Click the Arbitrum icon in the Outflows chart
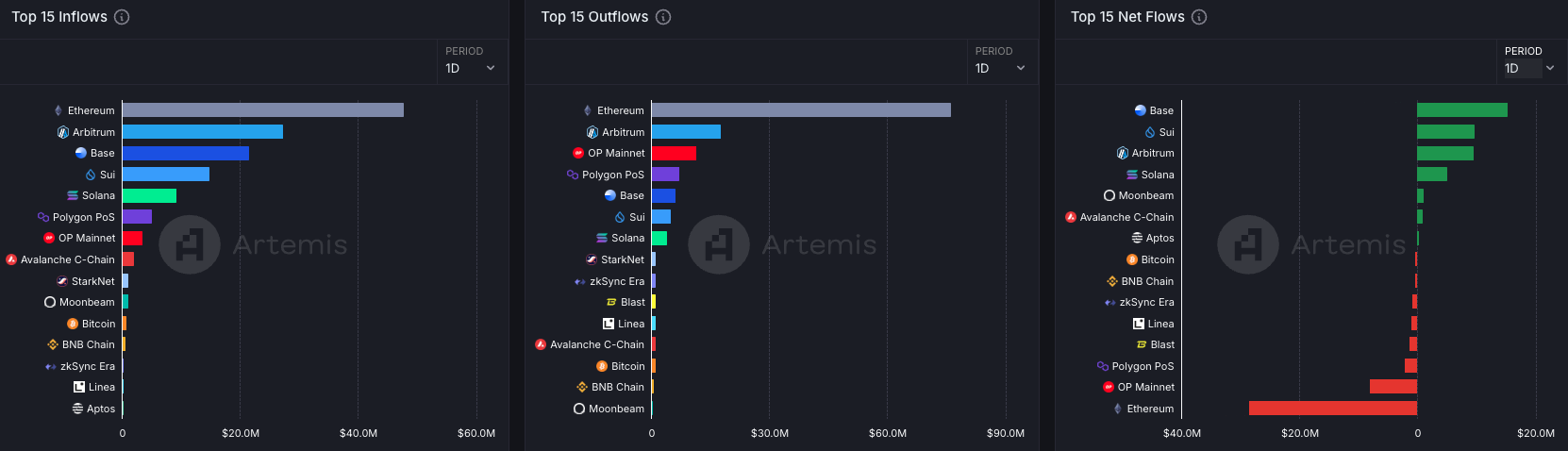Image resolution: width=1568 pixels, height=451 pixels. pos(592,132)
